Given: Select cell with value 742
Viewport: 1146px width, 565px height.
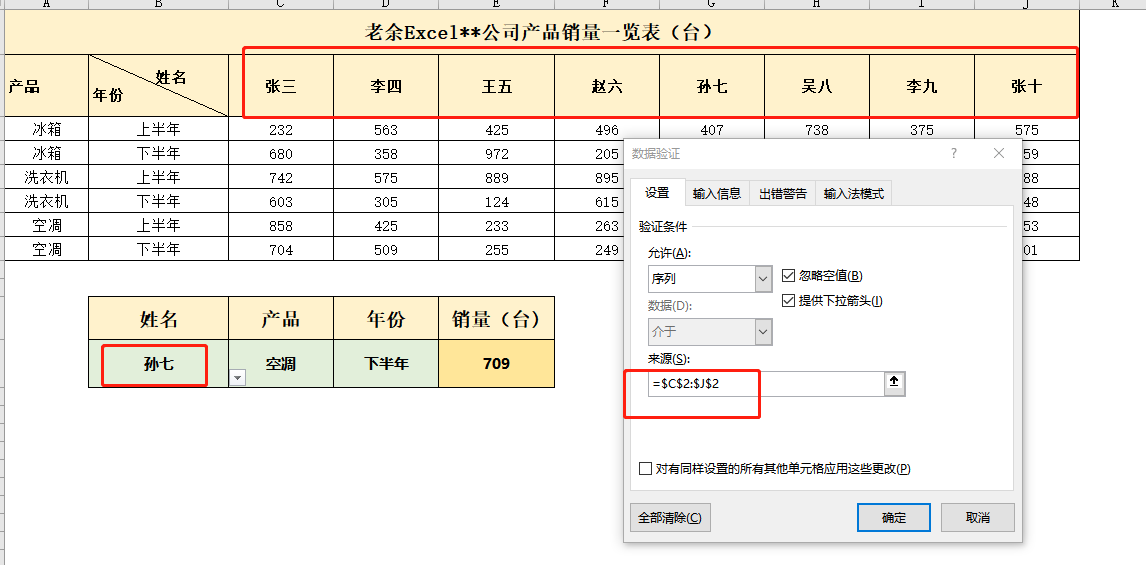Looking at the screenshot, I should [x=281, y=177].
